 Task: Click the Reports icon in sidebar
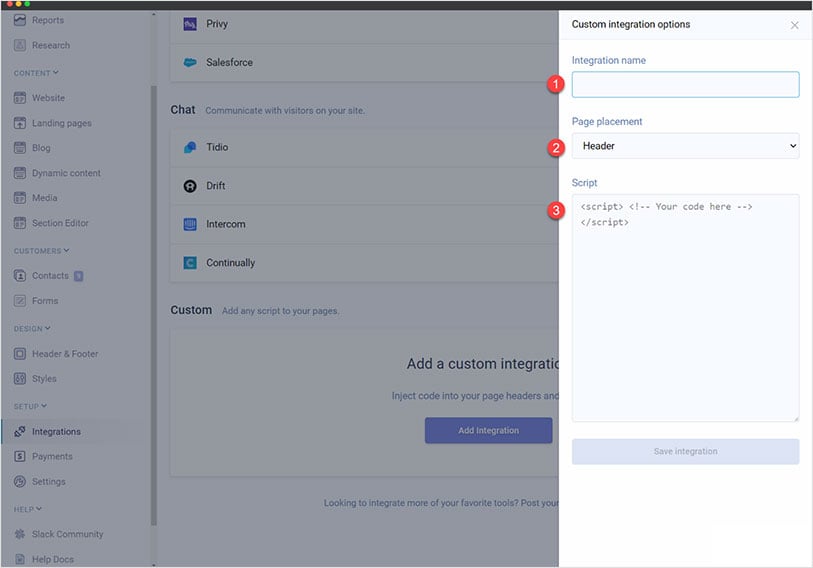point(20,20)
